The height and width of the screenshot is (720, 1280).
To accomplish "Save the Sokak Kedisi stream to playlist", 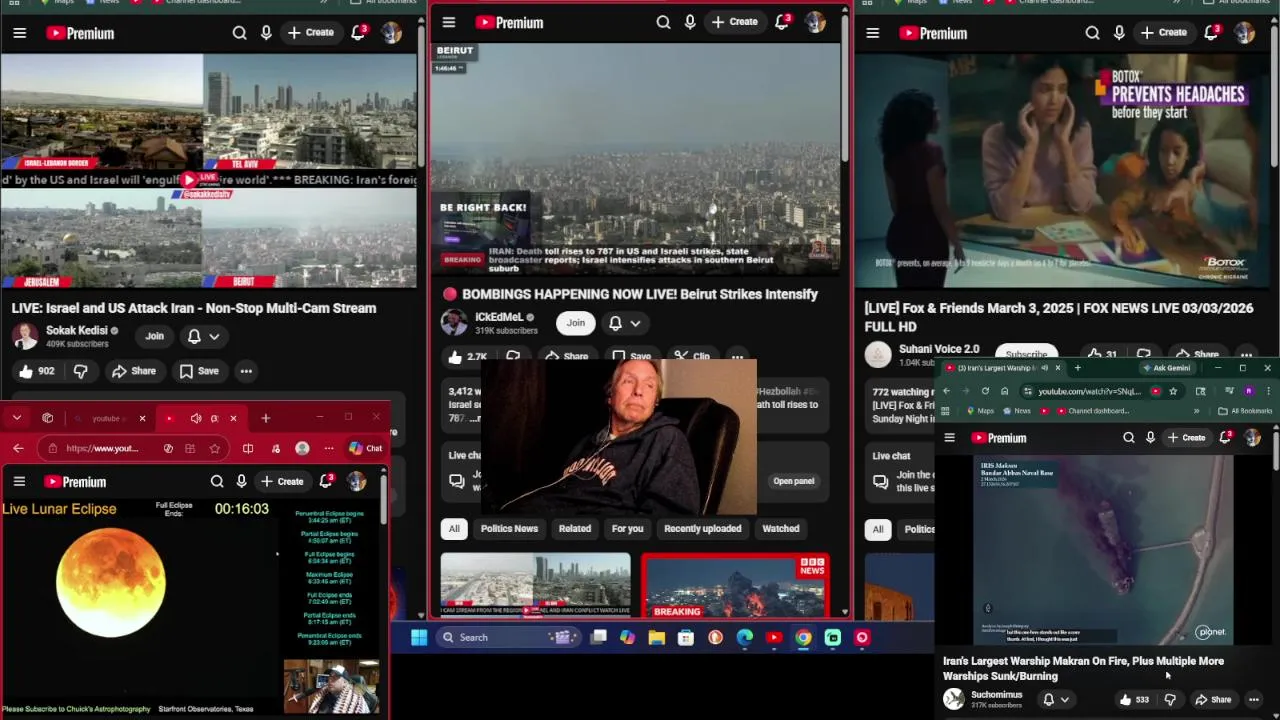I will (199, 371).
